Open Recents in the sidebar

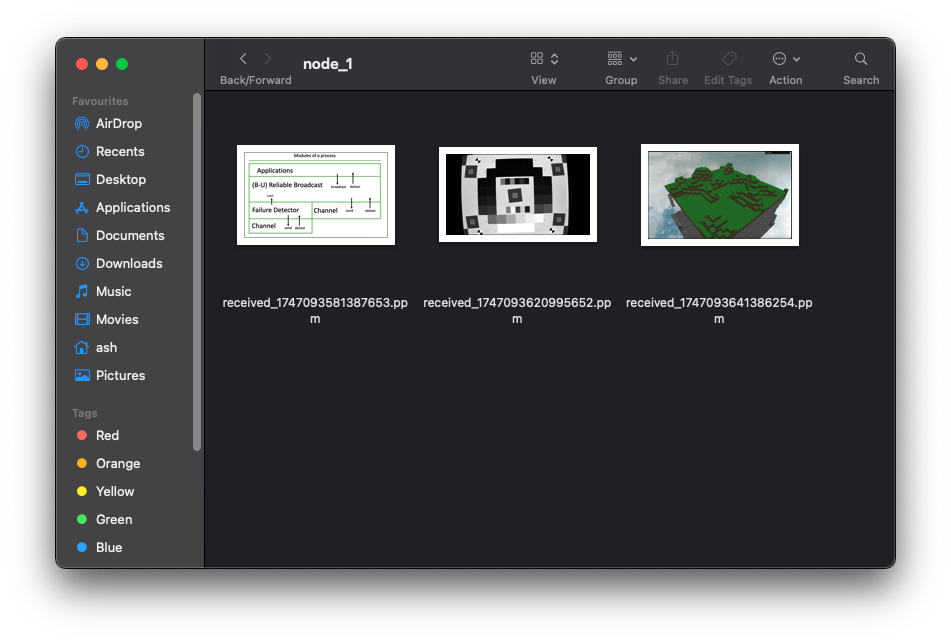click(120, 152)
